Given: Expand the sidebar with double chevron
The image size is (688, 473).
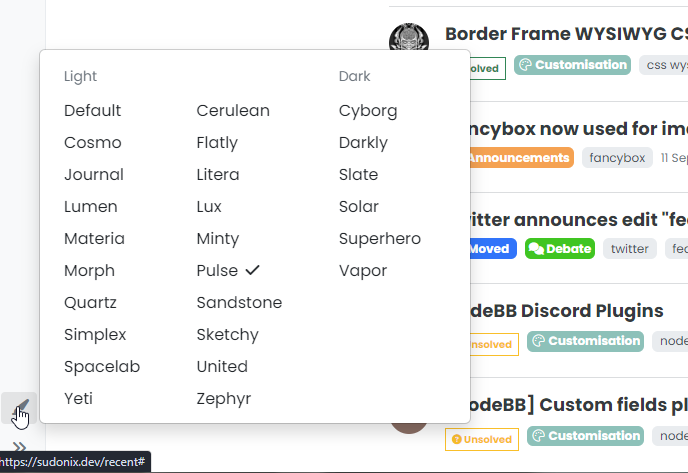Looking at the screenshot, I should tap(19, 446).
